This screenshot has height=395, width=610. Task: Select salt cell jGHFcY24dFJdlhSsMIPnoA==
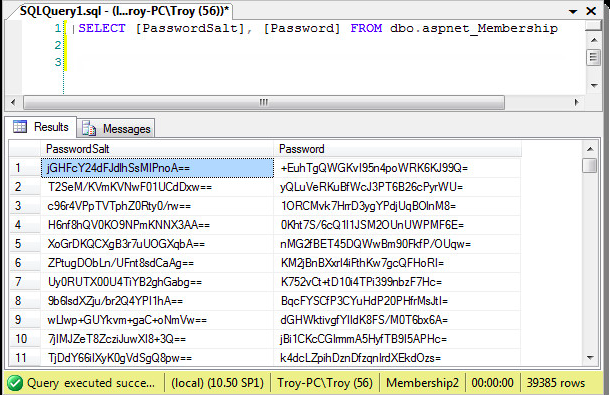[x=157, y=168]
